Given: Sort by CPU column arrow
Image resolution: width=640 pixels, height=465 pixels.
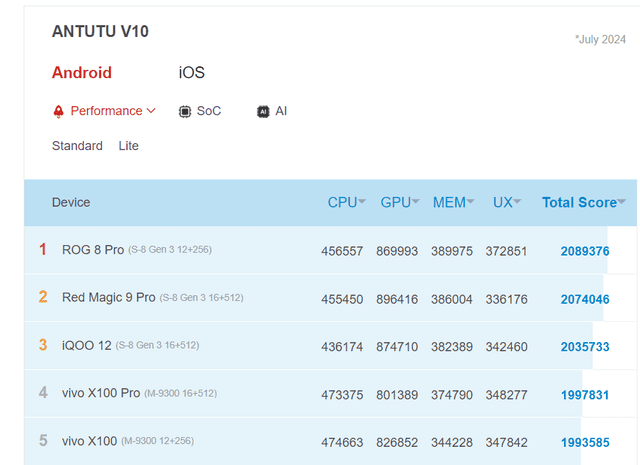Looking at the screenshot, I should [x=362, y=201].
